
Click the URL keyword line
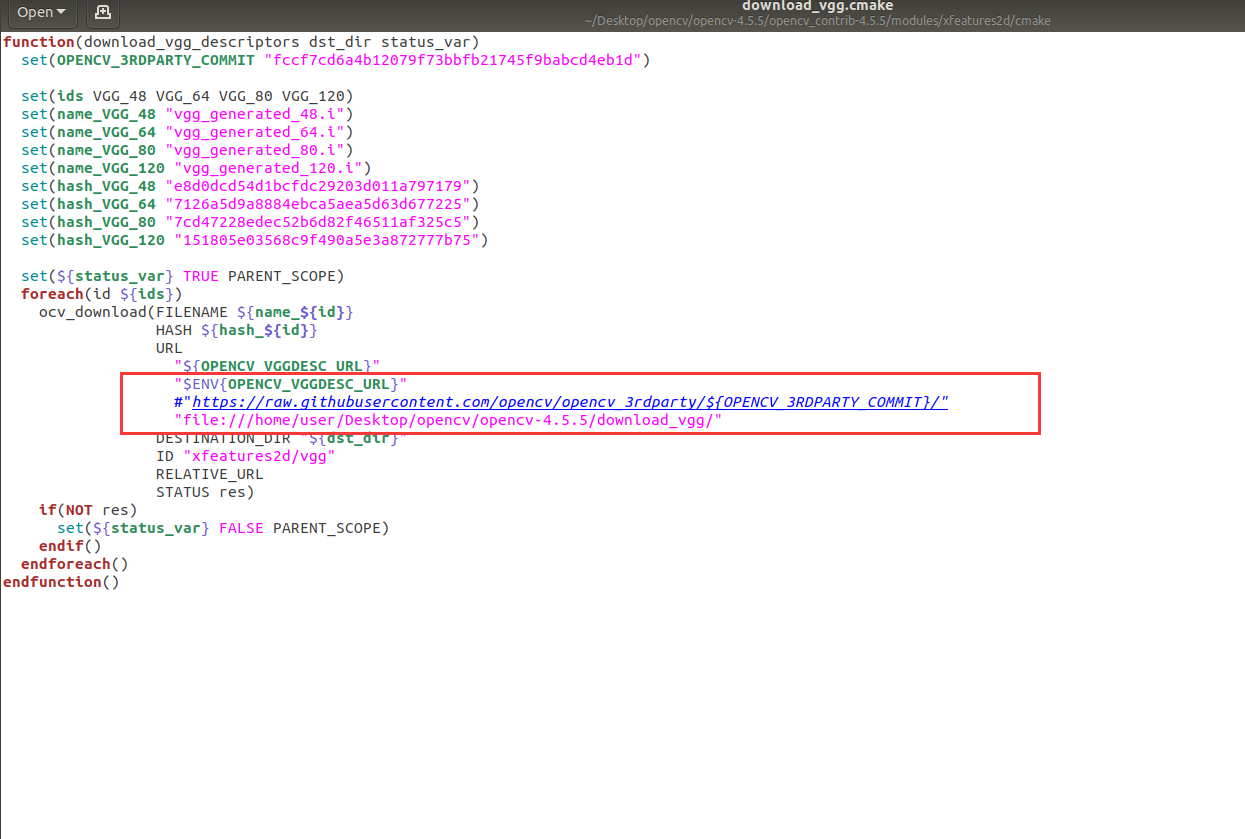tap(169, 348)
